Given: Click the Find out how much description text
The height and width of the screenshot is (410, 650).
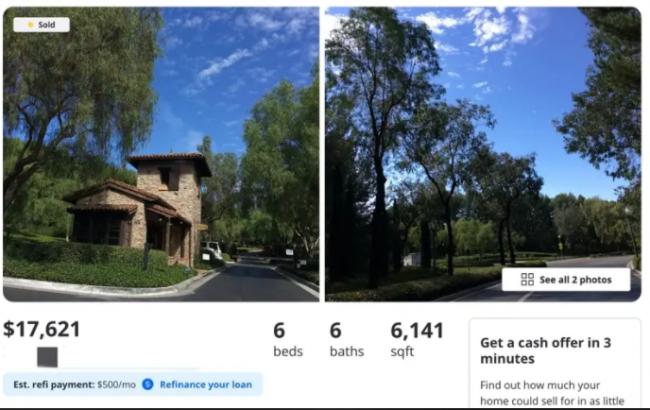Looking at the screenshot, I should [552, 393].
